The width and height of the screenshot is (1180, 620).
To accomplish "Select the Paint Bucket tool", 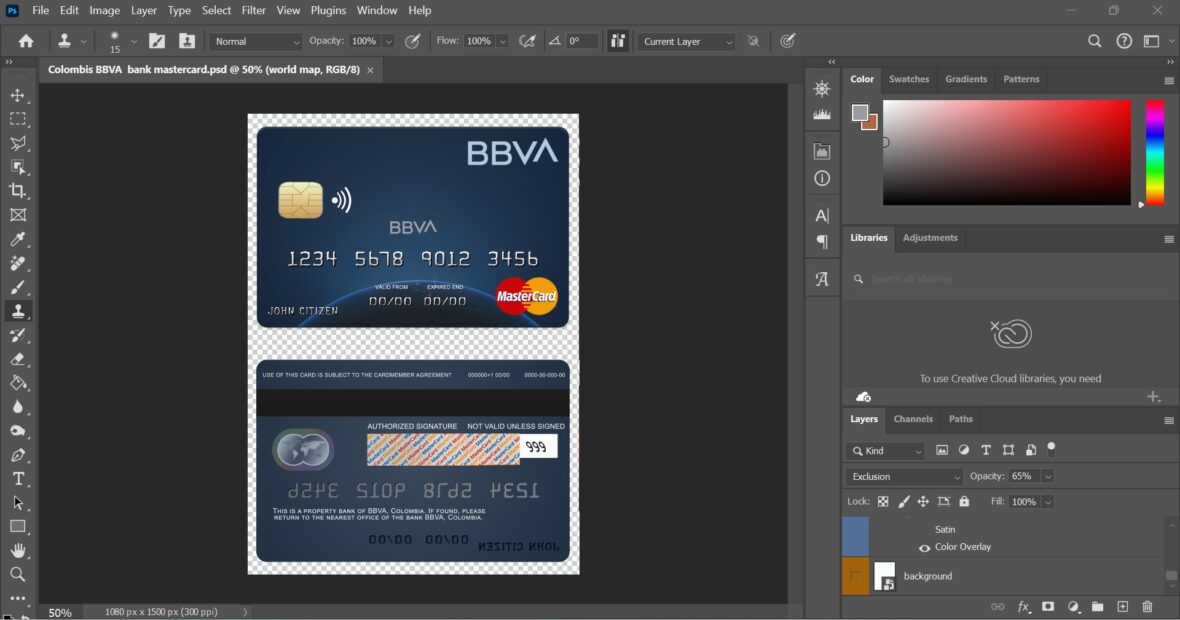I will click(17, 383).
